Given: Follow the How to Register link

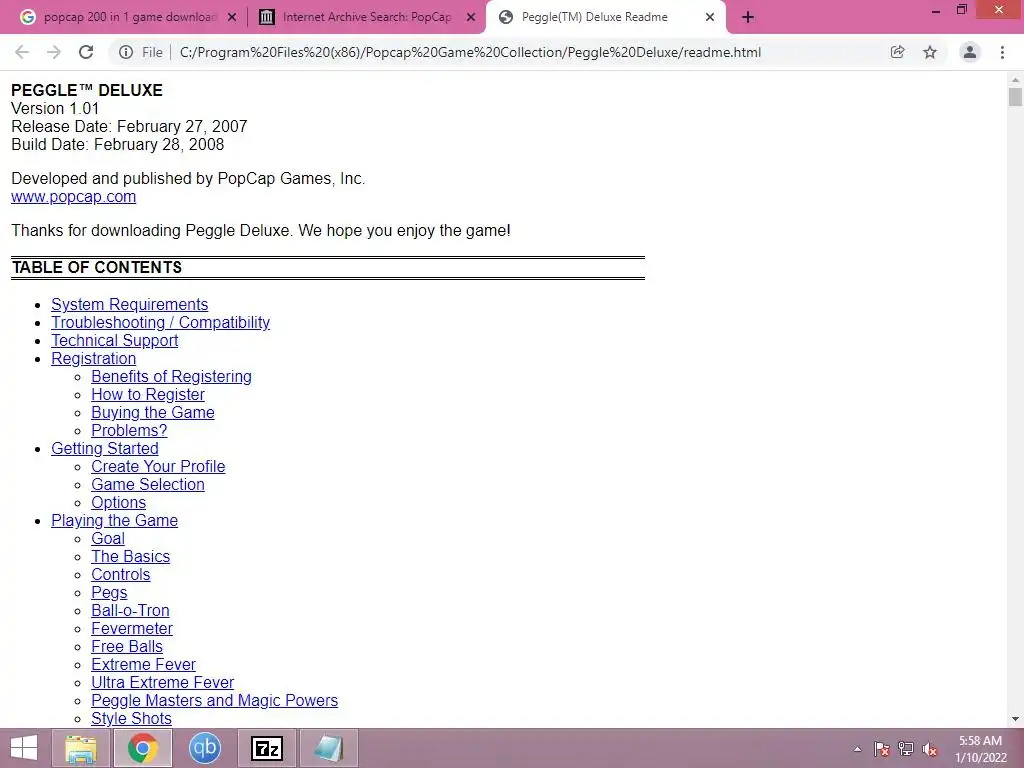Looking at the screenshot, I should click(148, 394).
